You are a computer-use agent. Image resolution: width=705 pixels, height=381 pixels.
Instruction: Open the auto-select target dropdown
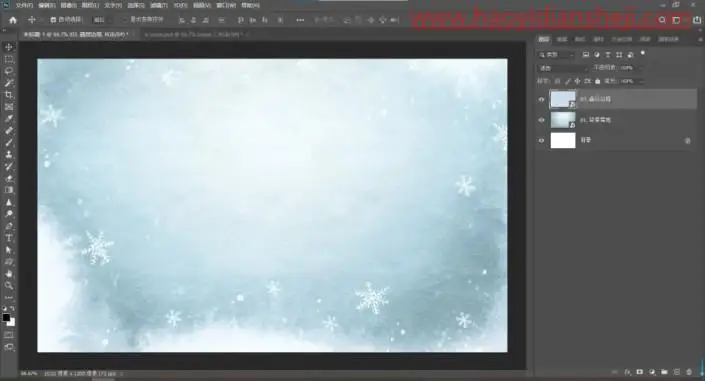[102, 20]
